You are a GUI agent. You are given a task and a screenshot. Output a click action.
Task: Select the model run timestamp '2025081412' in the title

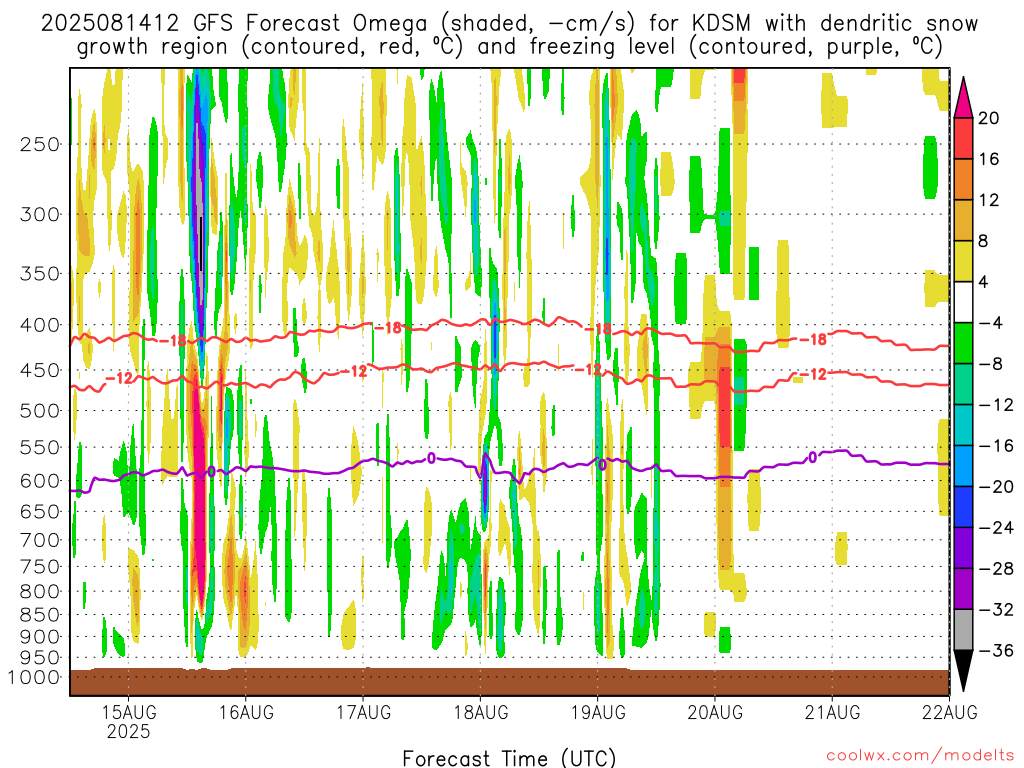coord(110,24)
